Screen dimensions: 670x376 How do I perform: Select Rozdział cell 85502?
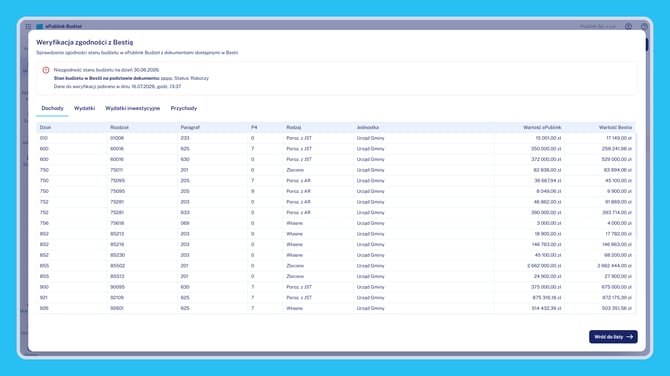point(118,266)
